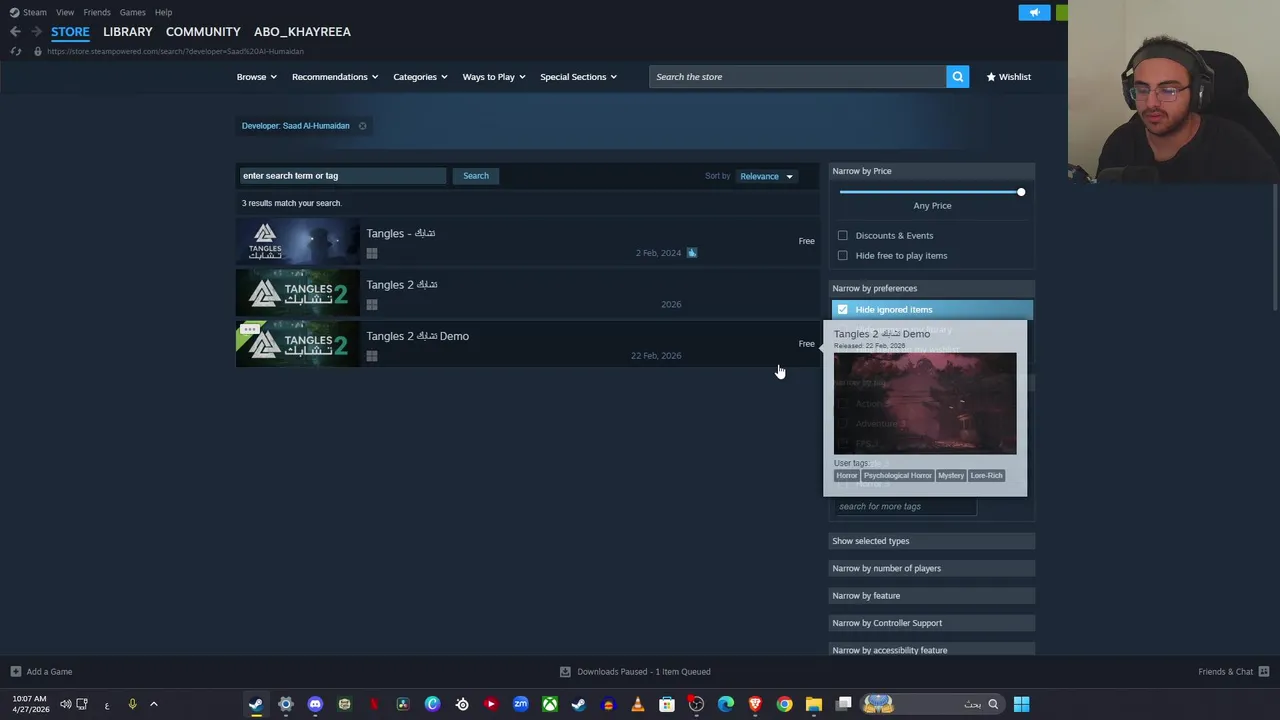Image resolution: width=1280 pixels, height=720 pixels.
Task: Open the Sort by Relevance dropdown
Action: coord(766,176)
